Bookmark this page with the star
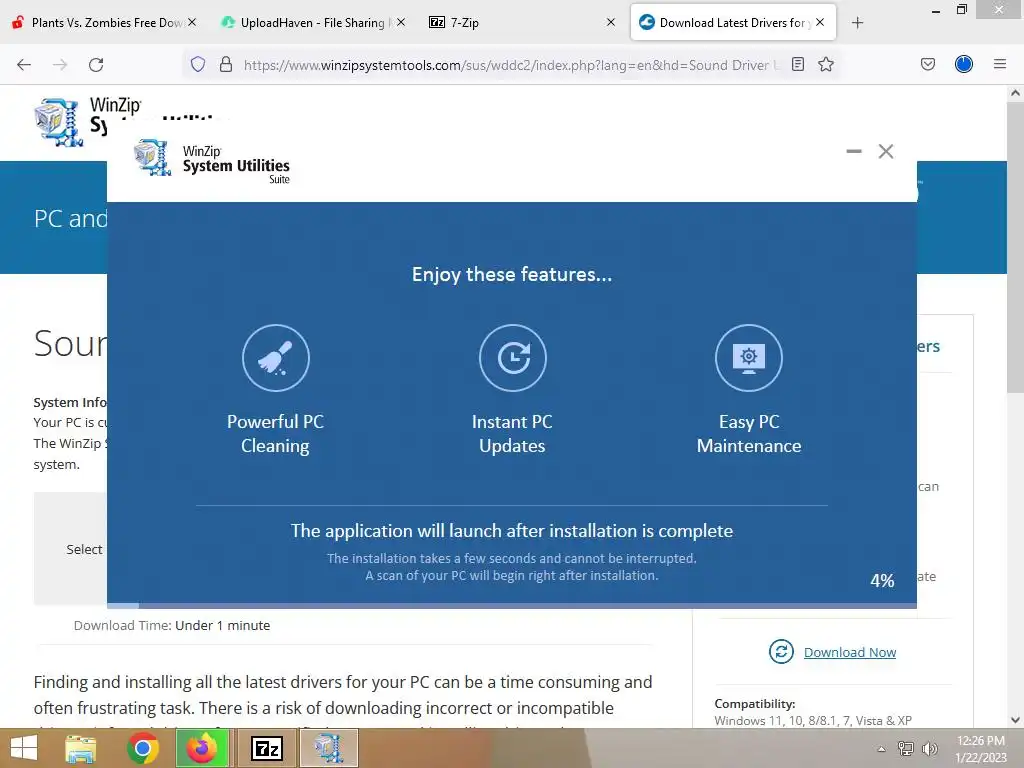 click(826, 64)
